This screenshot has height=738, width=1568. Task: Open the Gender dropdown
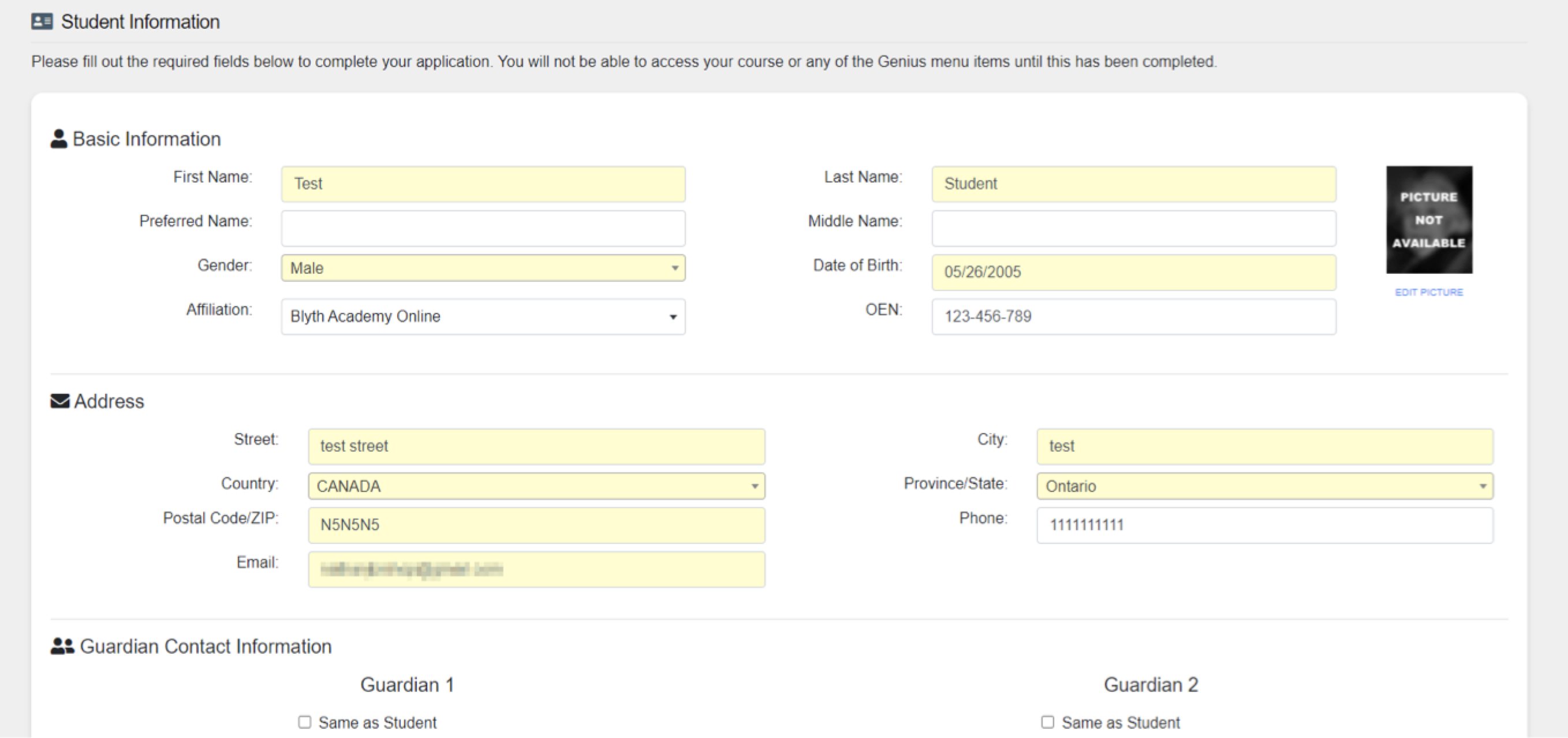483,268
